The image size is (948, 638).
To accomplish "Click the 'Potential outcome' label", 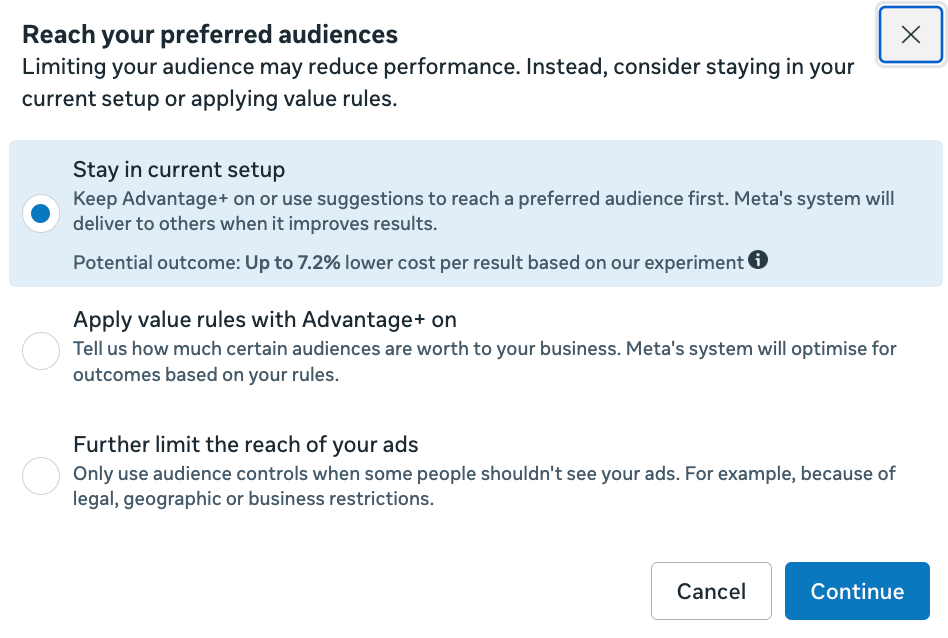I will pyautogui.click(x=155, y=263).
